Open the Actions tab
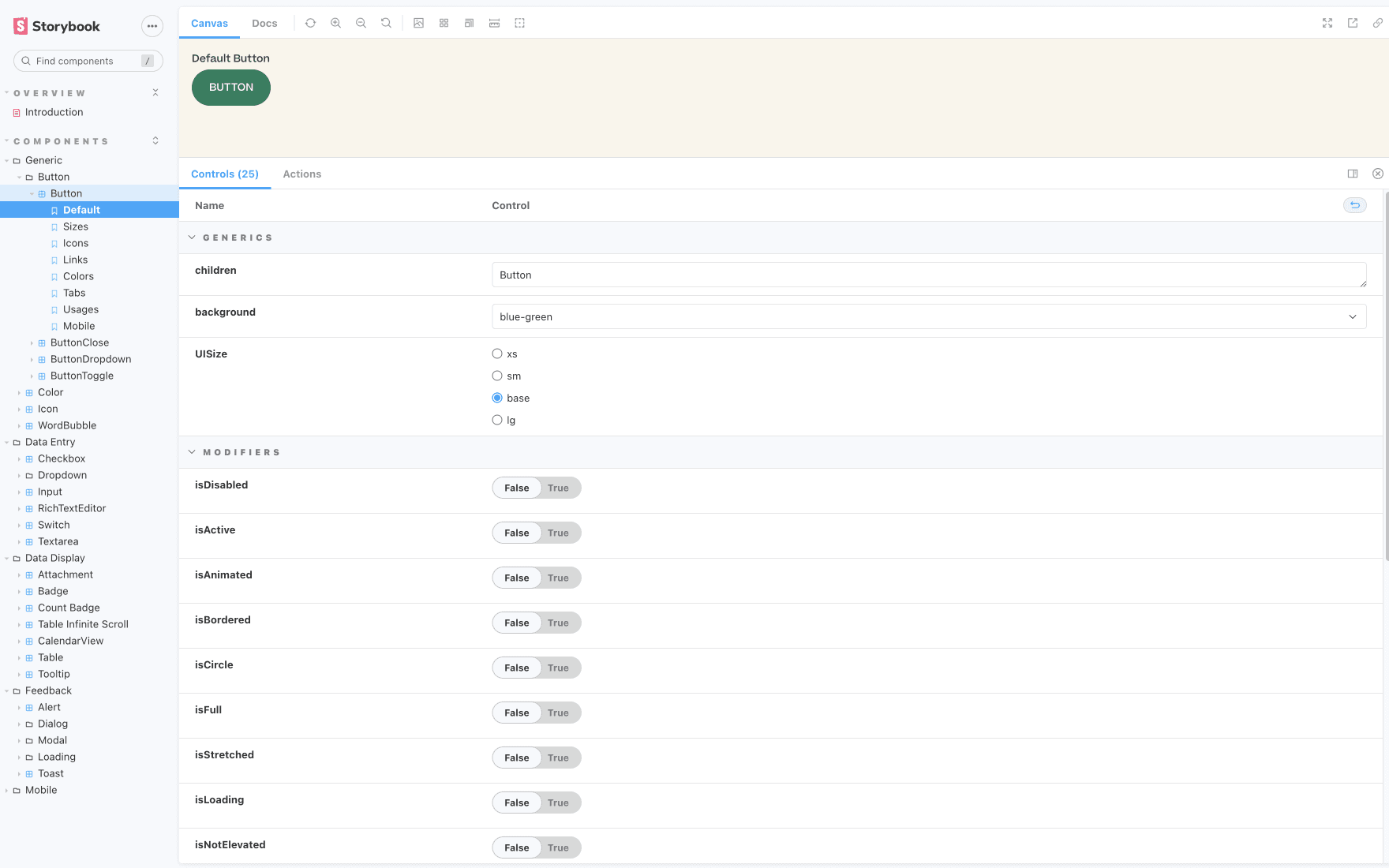Viewport: 1389px width, 868px height. [x=302, y=174]
